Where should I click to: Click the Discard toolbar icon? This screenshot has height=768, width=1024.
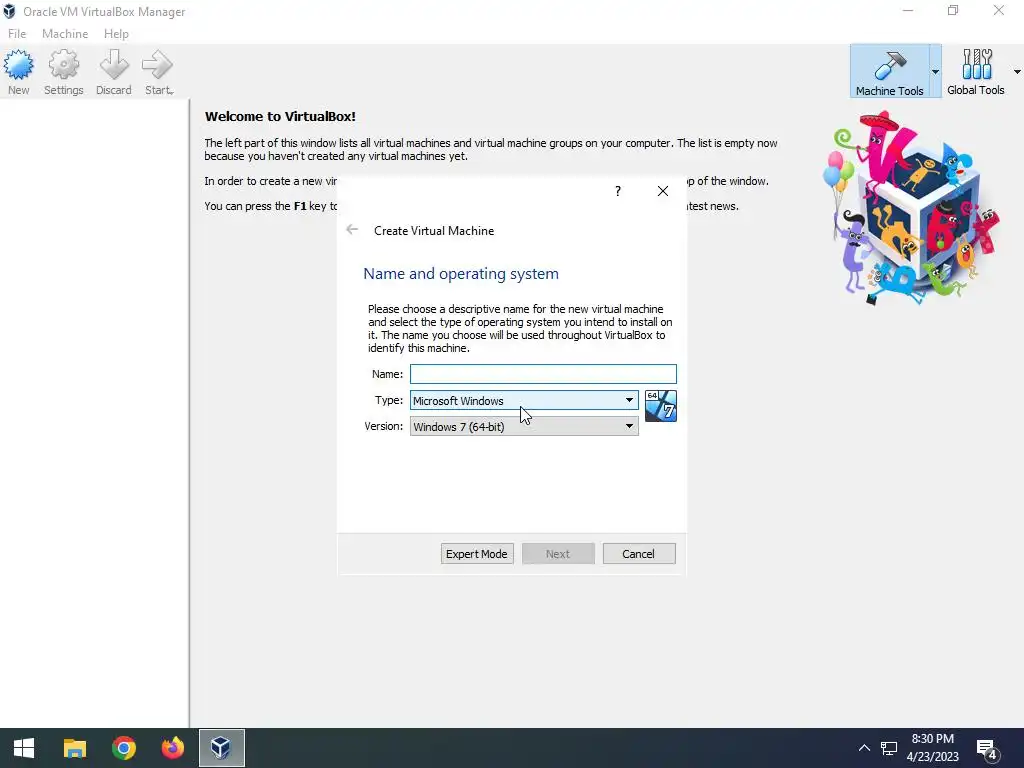[x=114, y=72]
